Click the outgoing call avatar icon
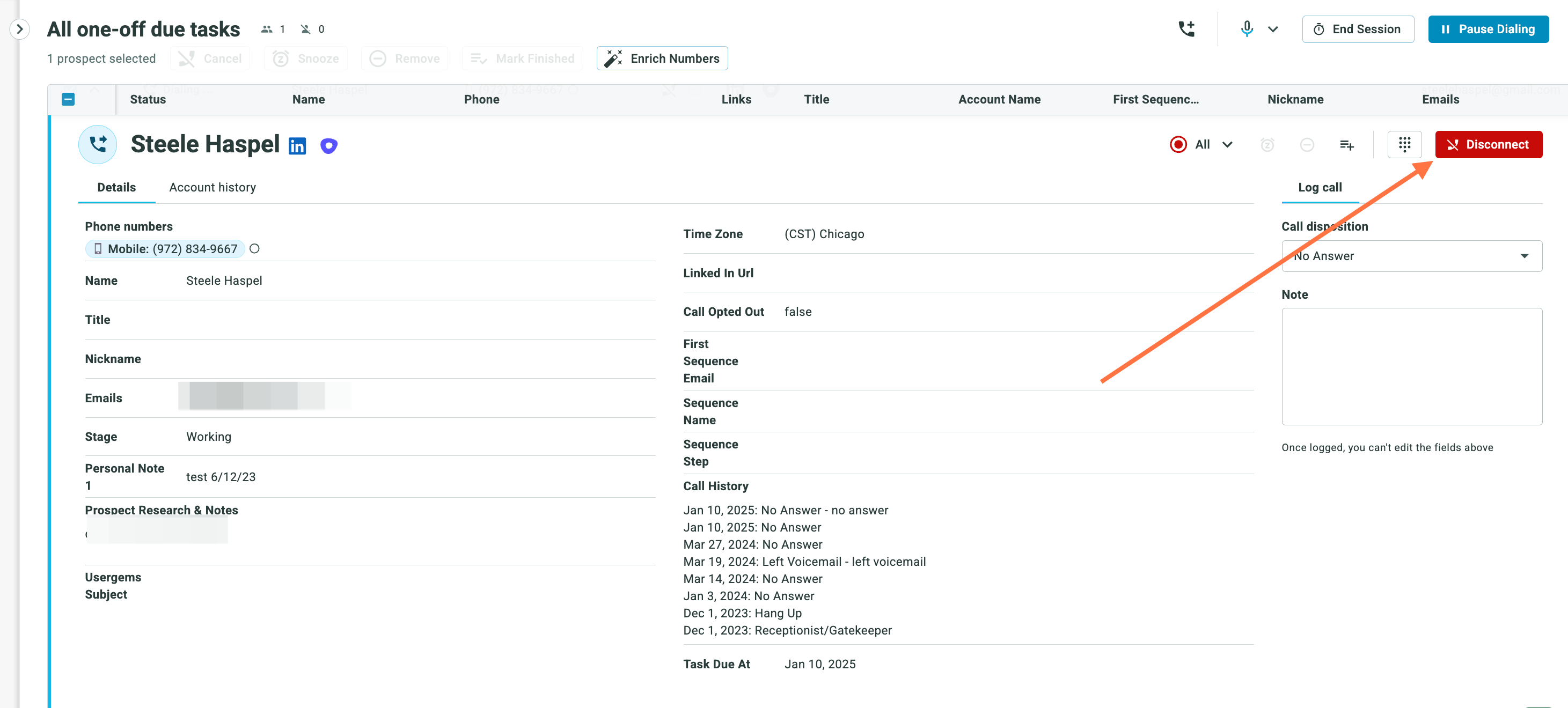The height and width of the screenshot is (708, 1568). pyautogui.click(x=97, y=144)
